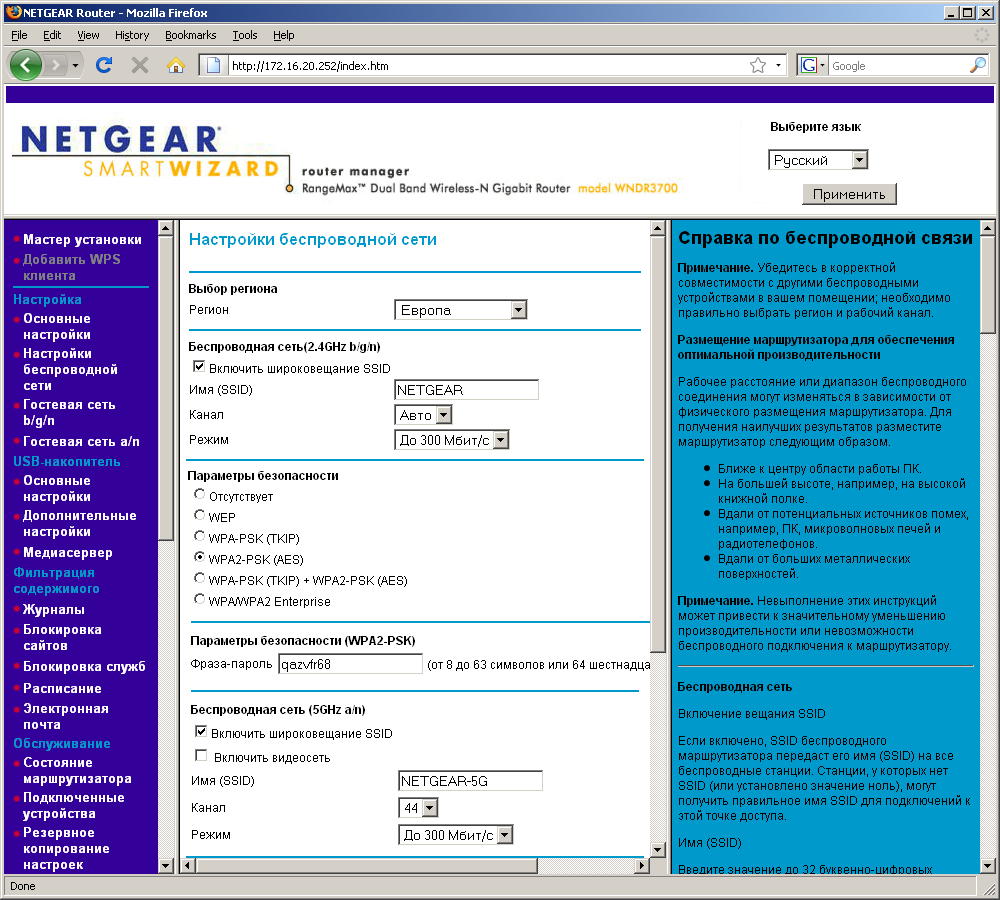The image size is (1000, 900).
Task: Click the Firefox icon in title bar
Action: [13, 12]
